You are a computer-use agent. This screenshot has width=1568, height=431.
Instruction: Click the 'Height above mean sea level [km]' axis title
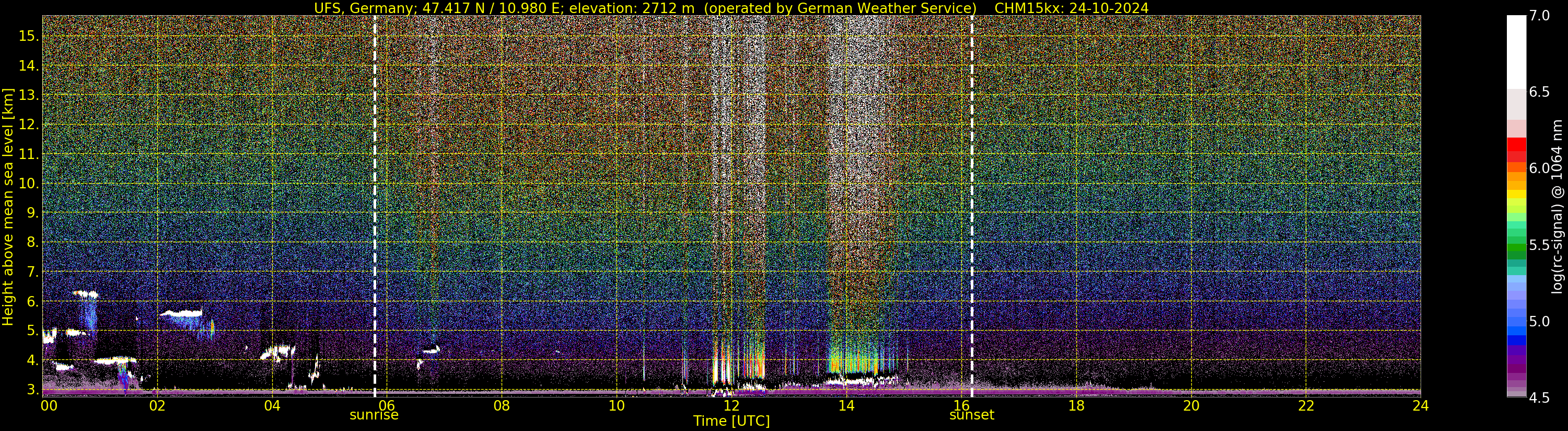(8, 206)
